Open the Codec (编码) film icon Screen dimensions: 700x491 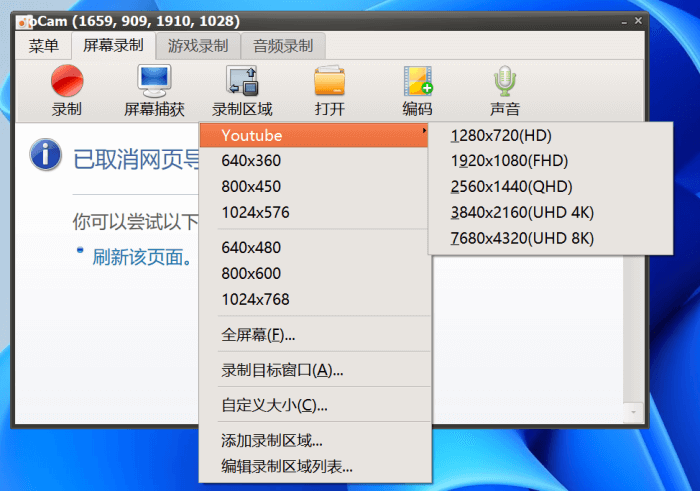click(418, 81)
